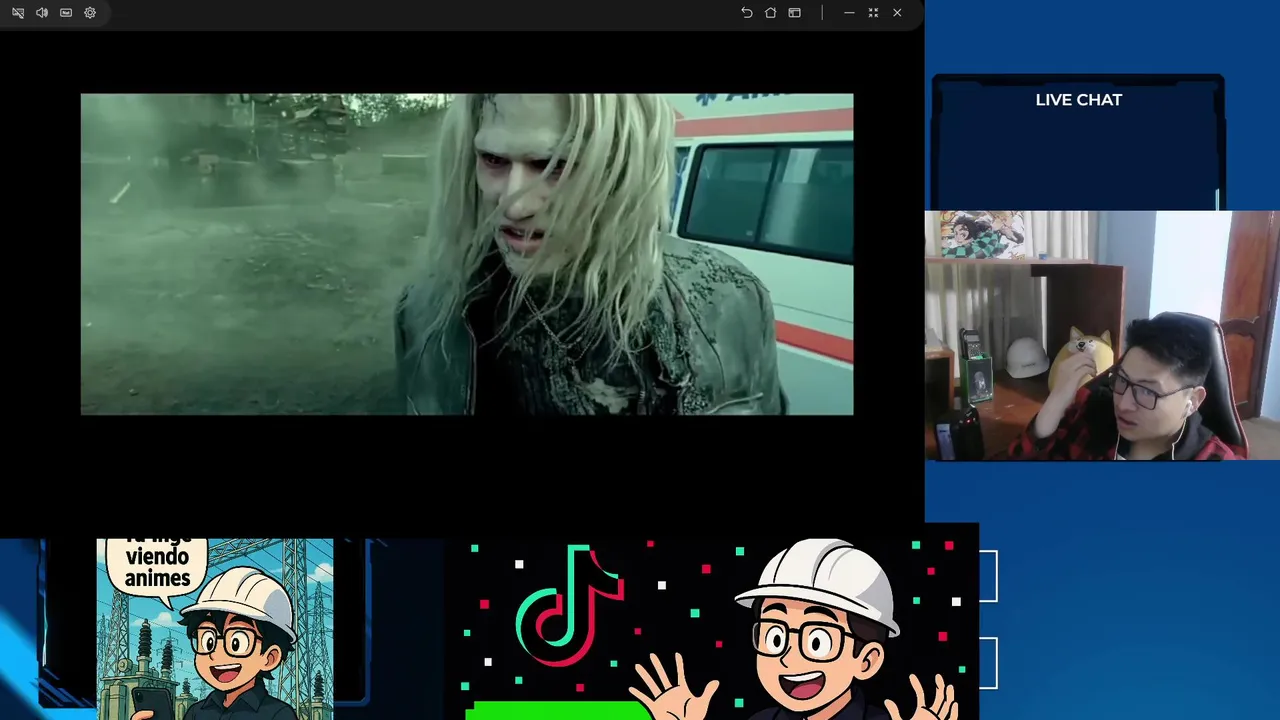The height and width of the screenshot is (720, 1280).
Task: Minimize the mirrored screen window
Action: [x=849, y=13]
